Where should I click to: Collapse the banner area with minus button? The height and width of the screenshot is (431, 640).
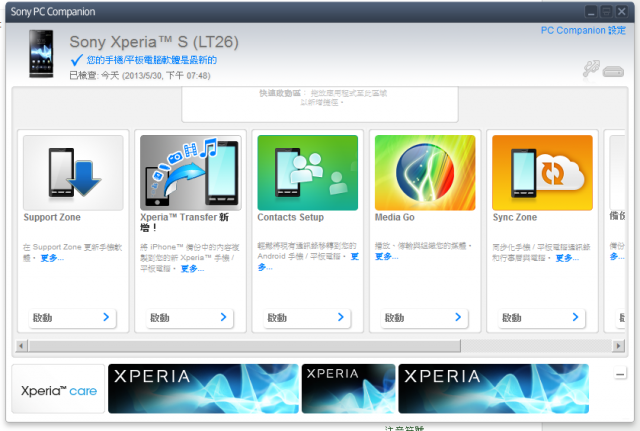click(x=620, y=374)
